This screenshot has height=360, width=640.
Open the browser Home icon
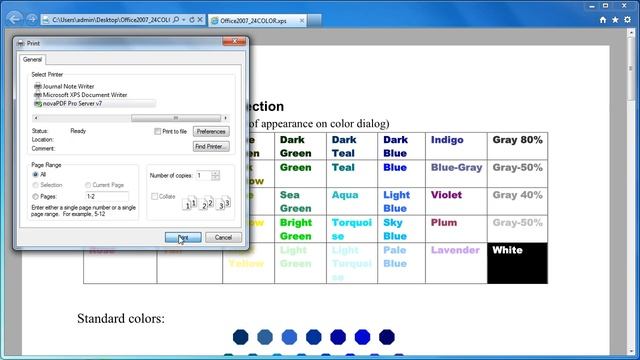pyautogui.click(x=603, y=20)
